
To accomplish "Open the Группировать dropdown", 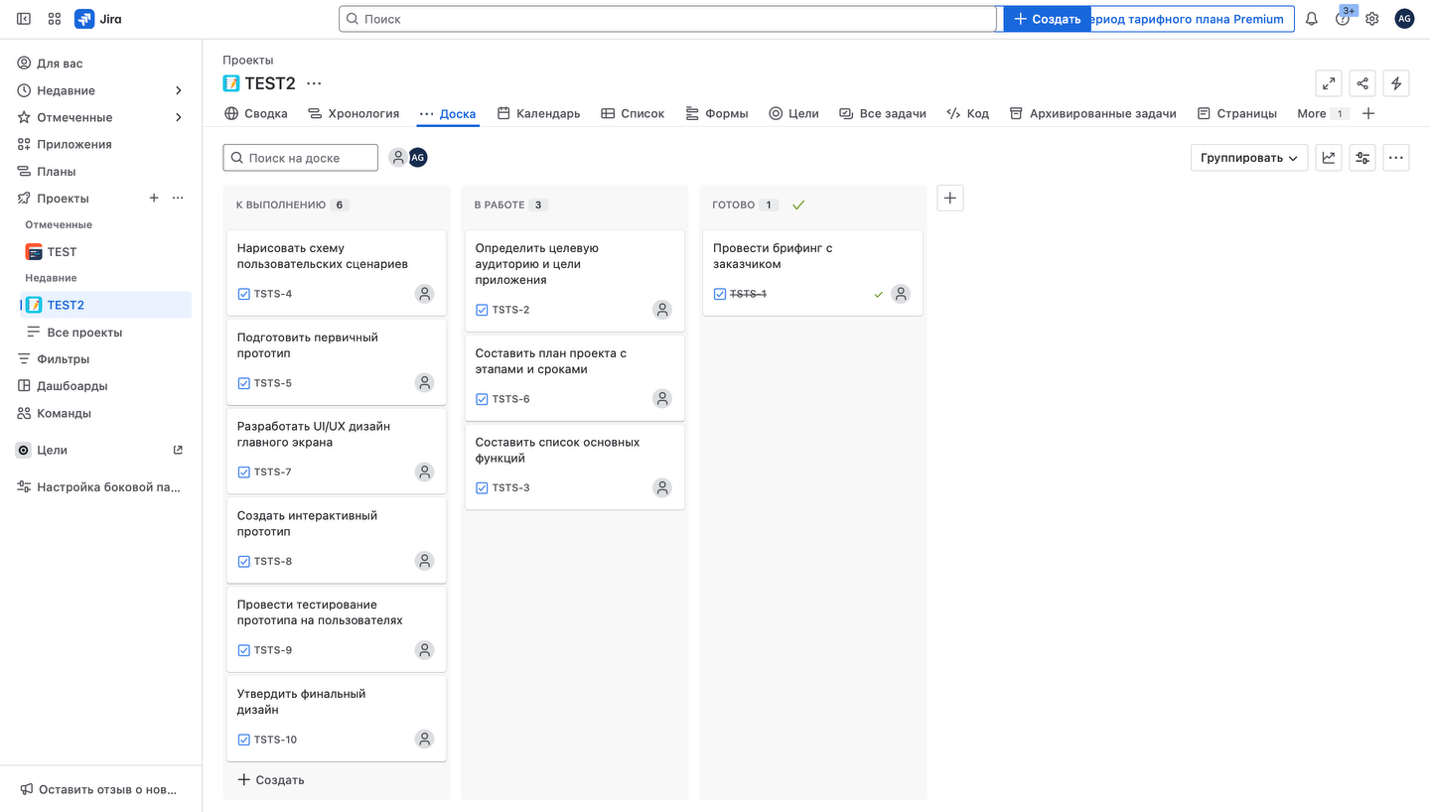I will 1248,158.
